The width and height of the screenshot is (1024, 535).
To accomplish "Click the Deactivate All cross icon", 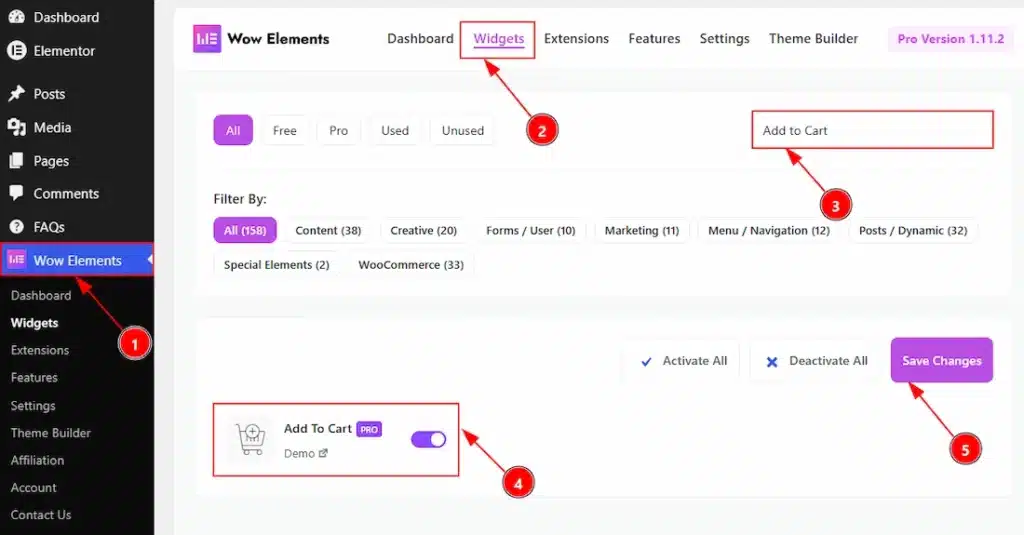I will [x=772, y=361].
